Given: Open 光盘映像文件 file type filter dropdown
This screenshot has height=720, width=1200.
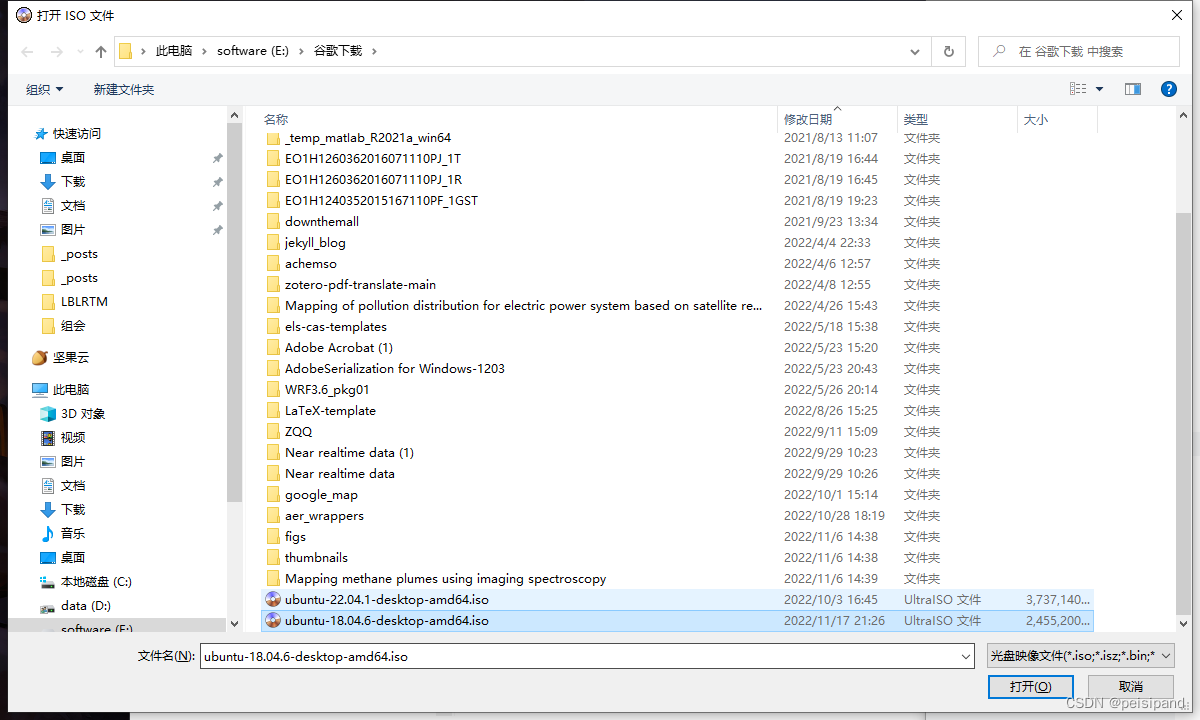Looking at the screenshot, I should (x=1080, y=656).
